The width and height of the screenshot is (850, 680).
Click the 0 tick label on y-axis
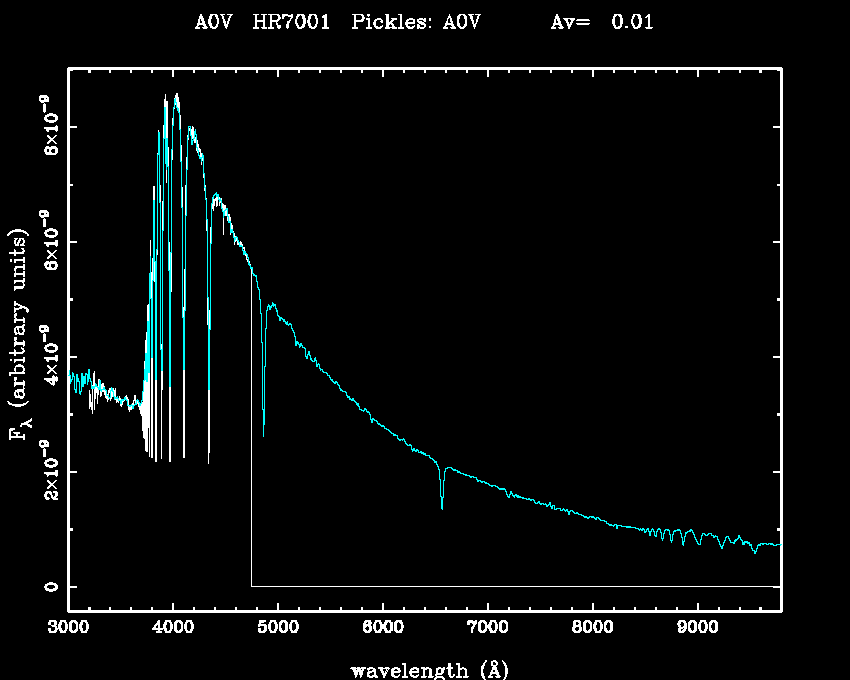coord(48,586)
